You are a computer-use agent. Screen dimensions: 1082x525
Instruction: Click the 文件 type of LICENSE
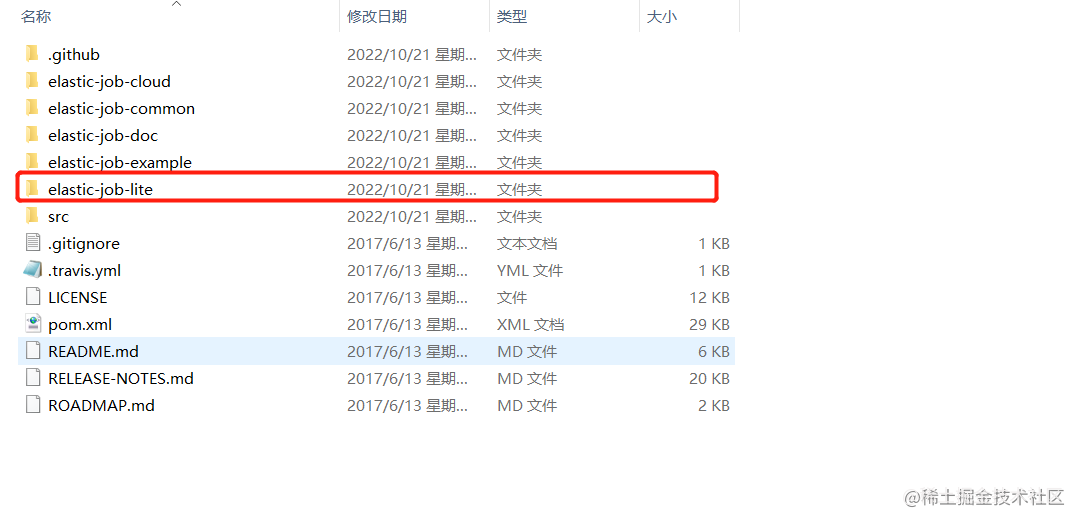pos(512,297)
